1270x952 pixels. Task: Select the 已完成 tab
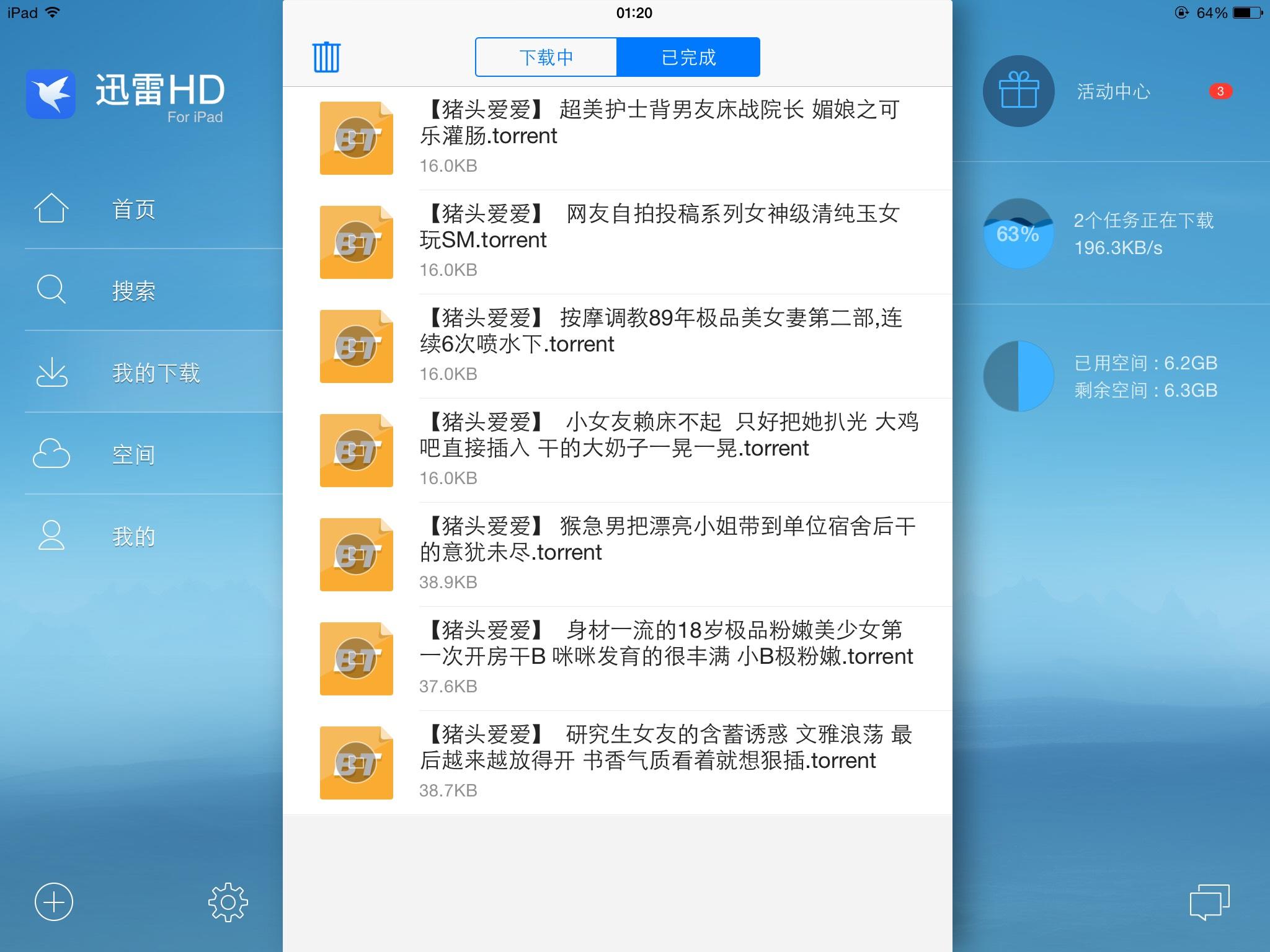[x=688, y=58]
